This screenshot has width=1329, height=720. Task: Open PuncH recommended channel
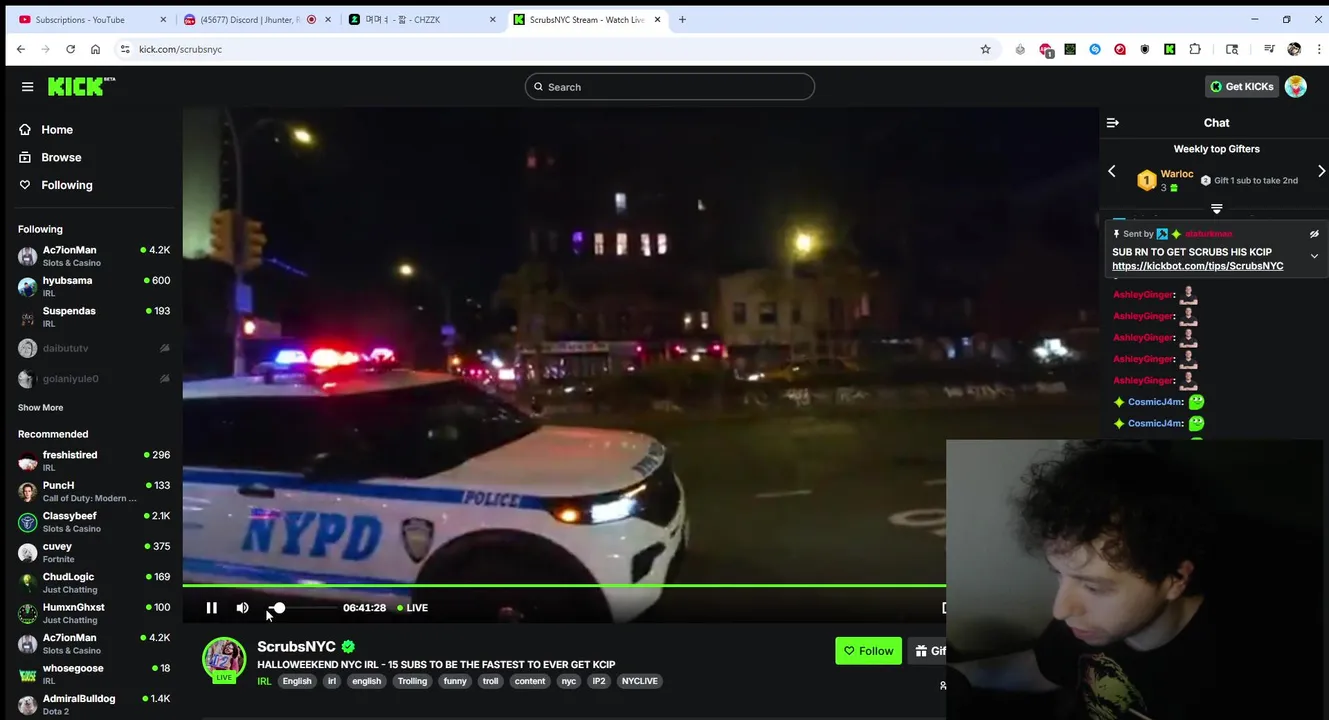[x=94, y=492]
